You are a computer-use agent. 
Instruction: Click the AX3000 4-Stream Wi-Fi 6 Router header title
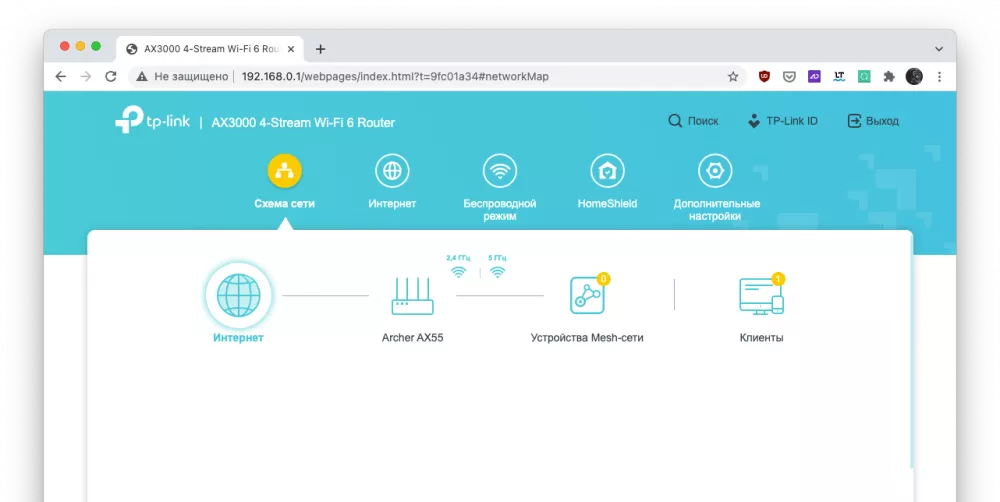click(303, 122)
